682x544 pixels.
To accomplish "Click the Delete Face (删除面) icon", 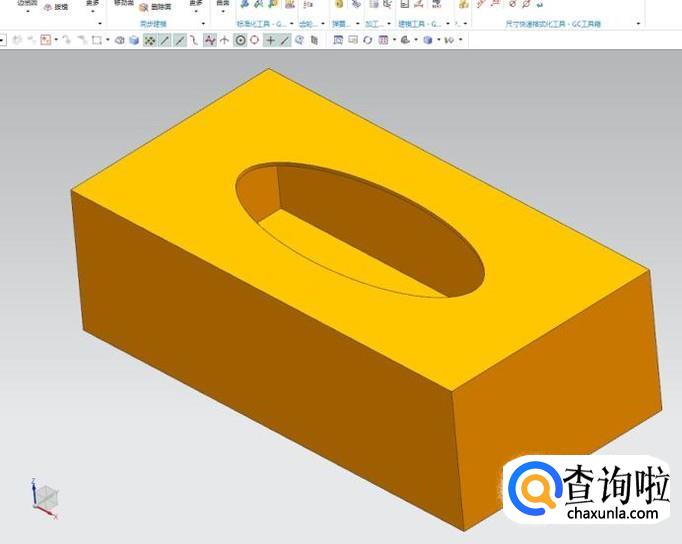I will 144,7.
